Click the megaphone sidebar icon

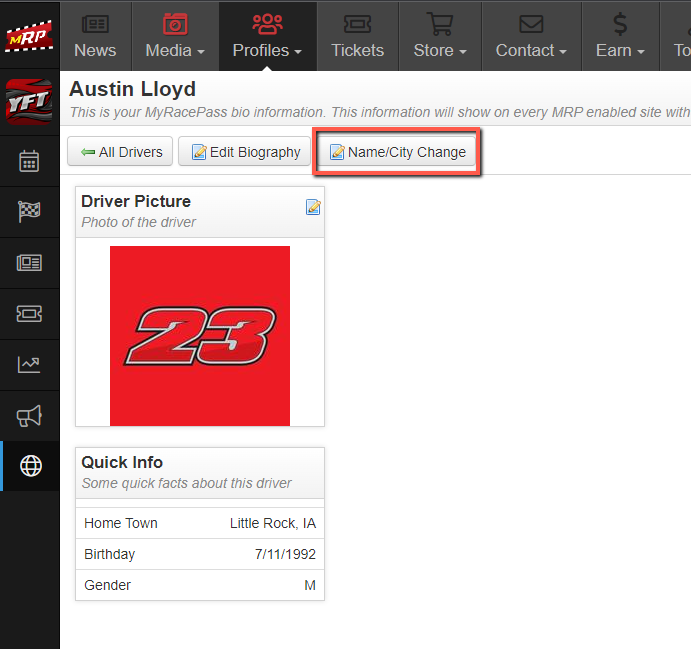(x=29, y=416)
